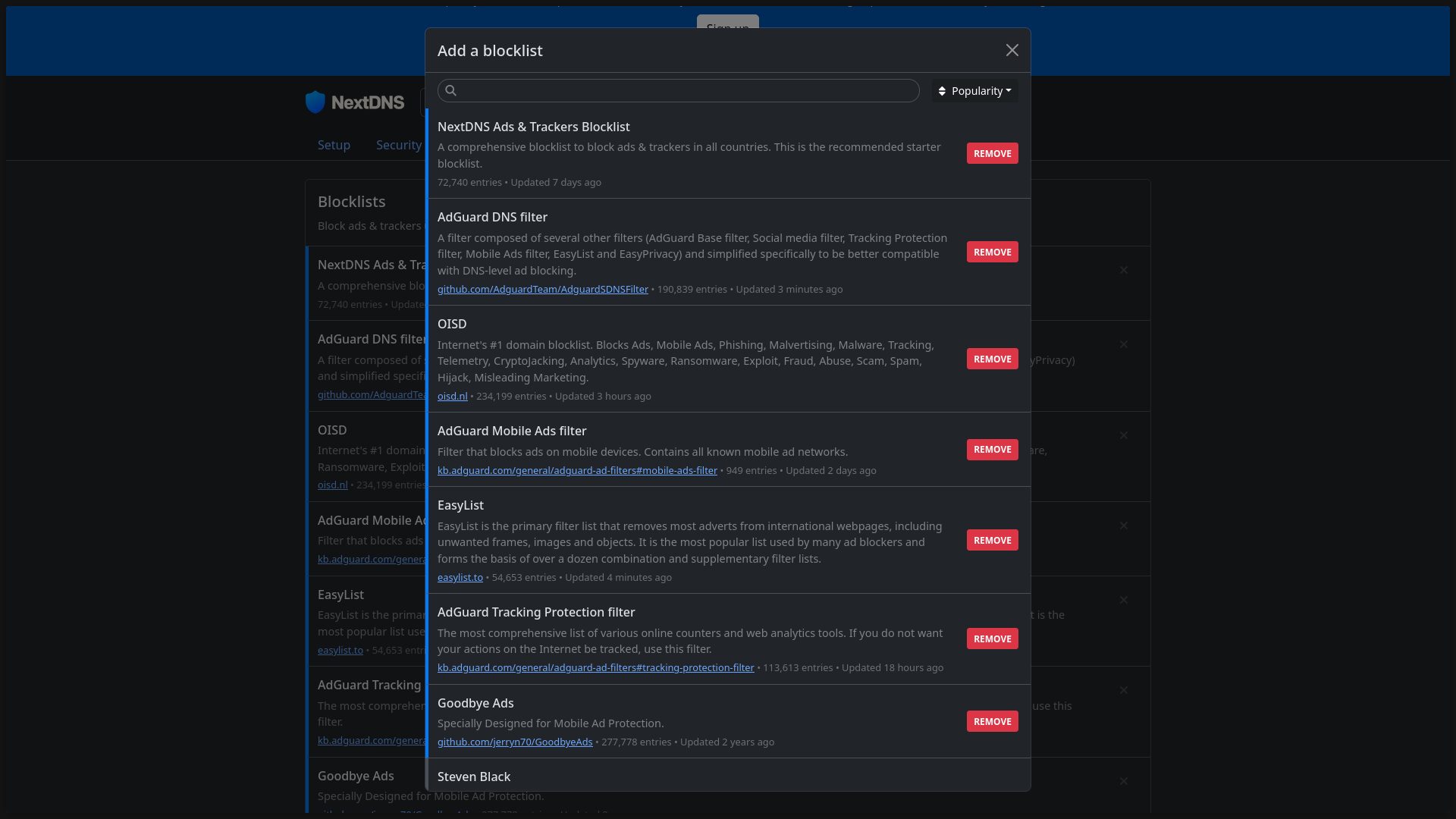Click the Sign up button in banner
Viewport: 1456px width, 819px height.
coord(728,23)
